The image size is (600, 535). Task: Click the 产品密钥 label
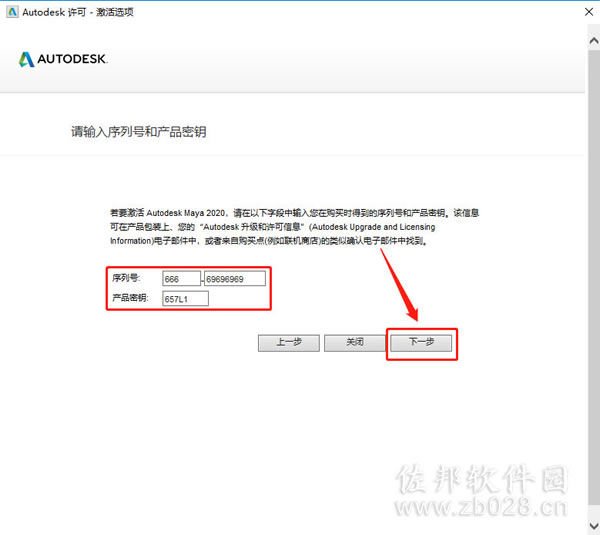click(130, 298)
